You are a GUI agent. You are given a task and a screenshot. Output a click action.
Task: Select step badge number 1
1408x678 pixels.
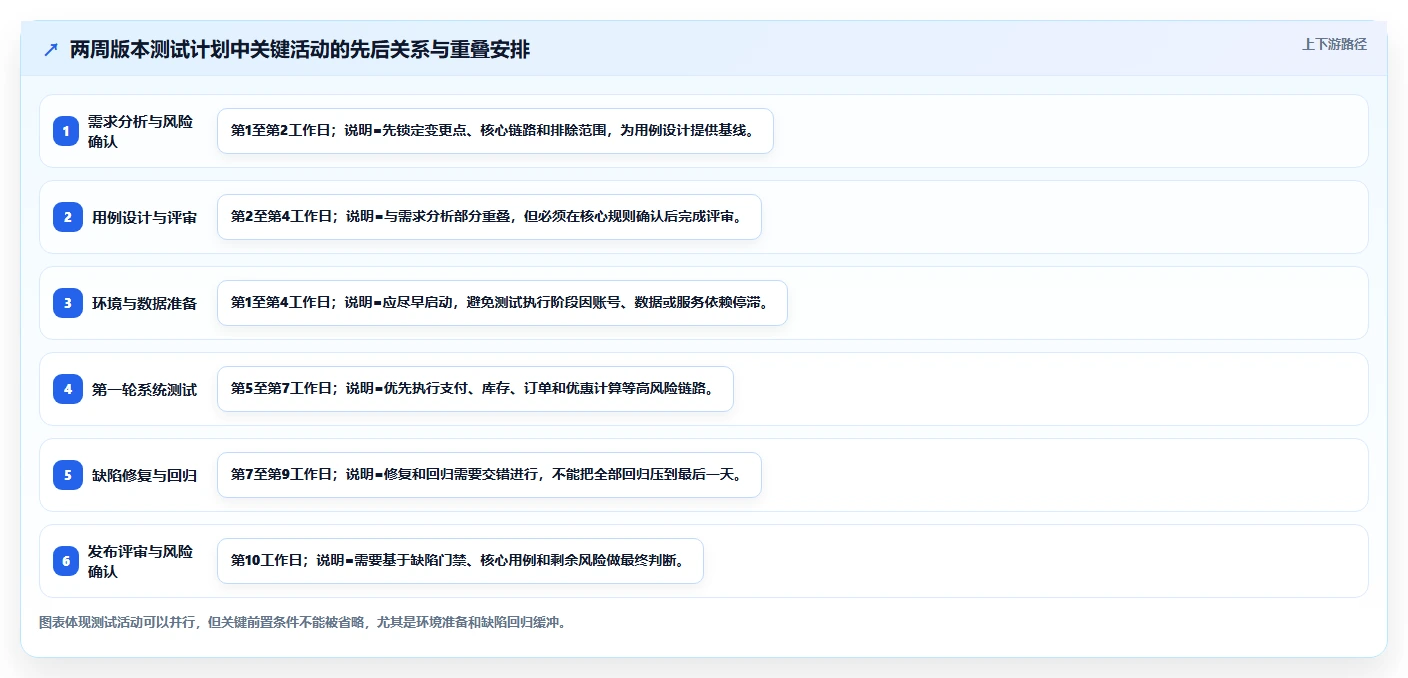point(66,131)
